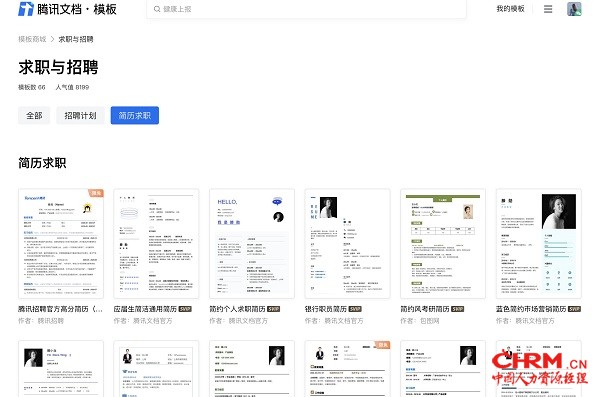Click 腾讯招聘官方高分简历 title text
This screenshot has width=600, height=397.
click(x=60, y=309)
